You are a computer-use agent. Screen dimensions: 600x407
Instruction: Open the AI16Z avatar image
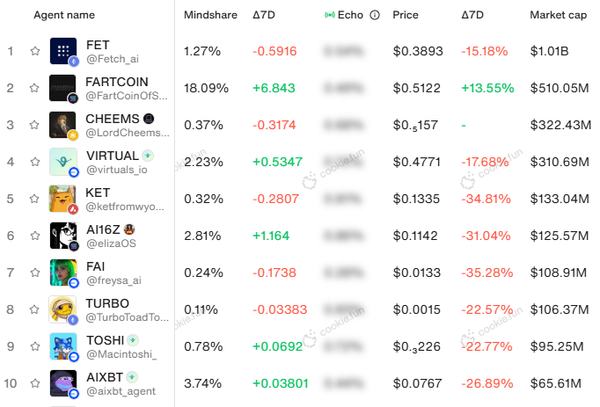tap(63, 236)
